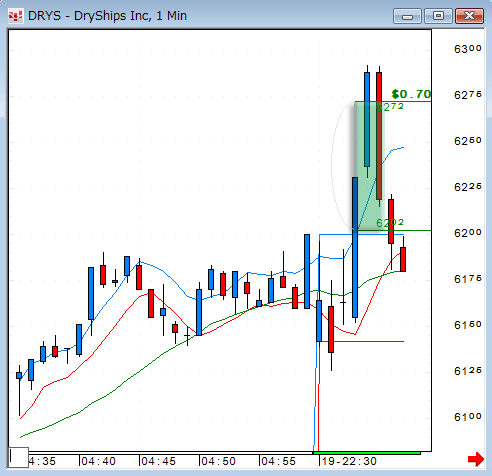Click the window title DryShips Inc, 1 Min

[130, 16]
